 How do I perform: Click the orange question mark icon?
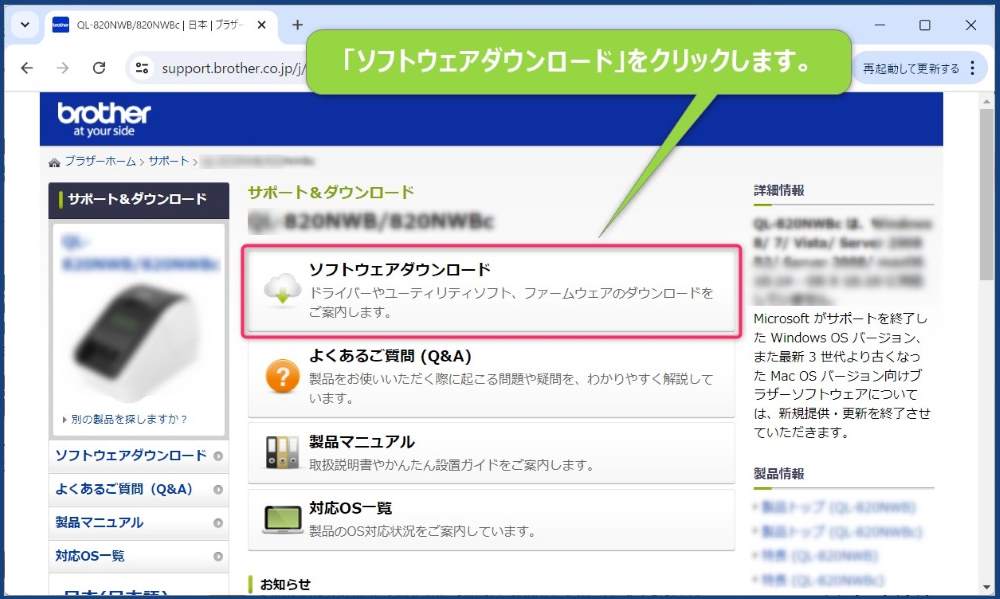(x=283, y=376)
